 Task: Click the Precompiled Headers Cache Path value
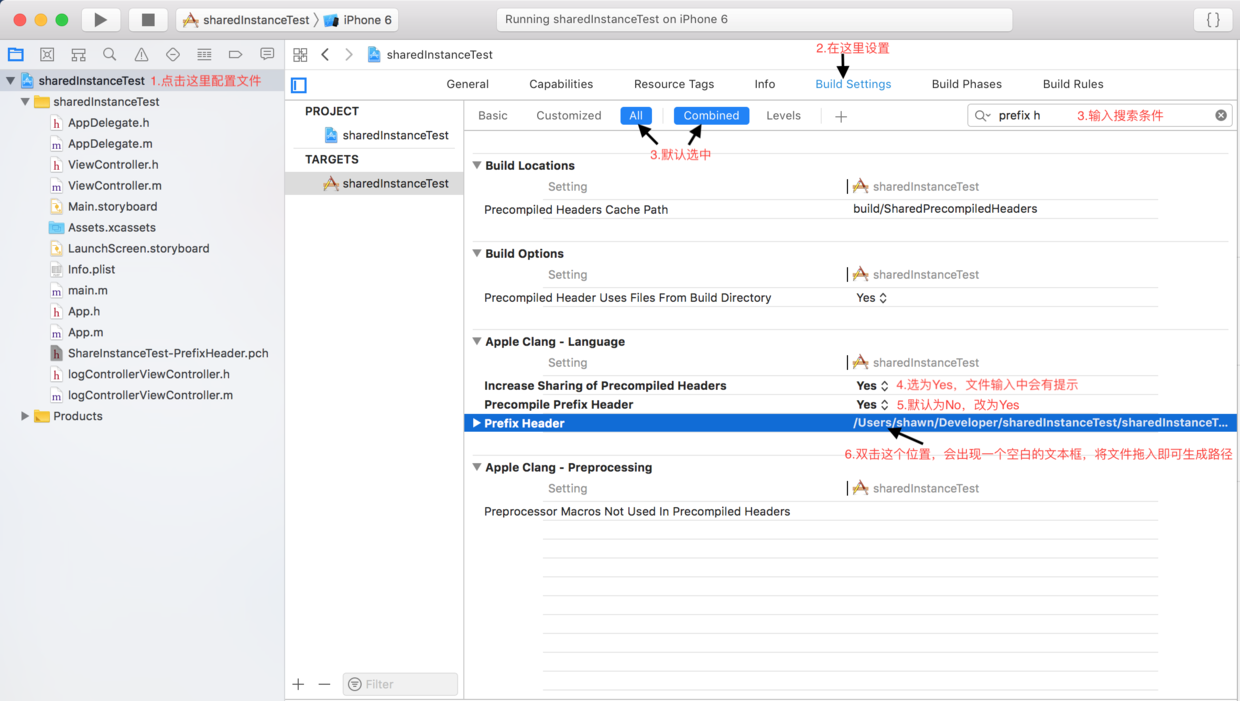(945, 209)
